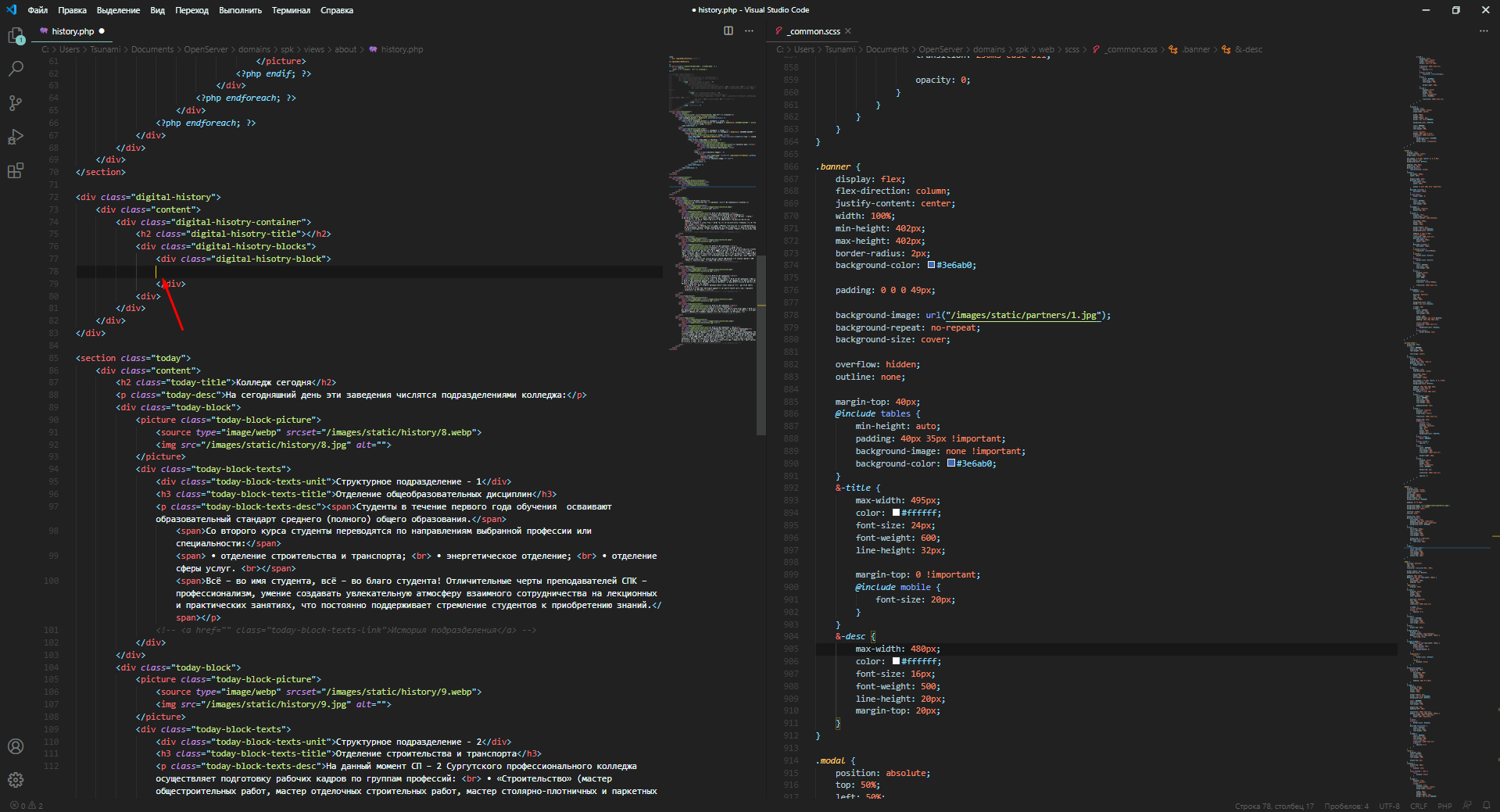Show errors and warnings in status bar
This screenshot has height=812, width=1500.
(x=27, y=806)
